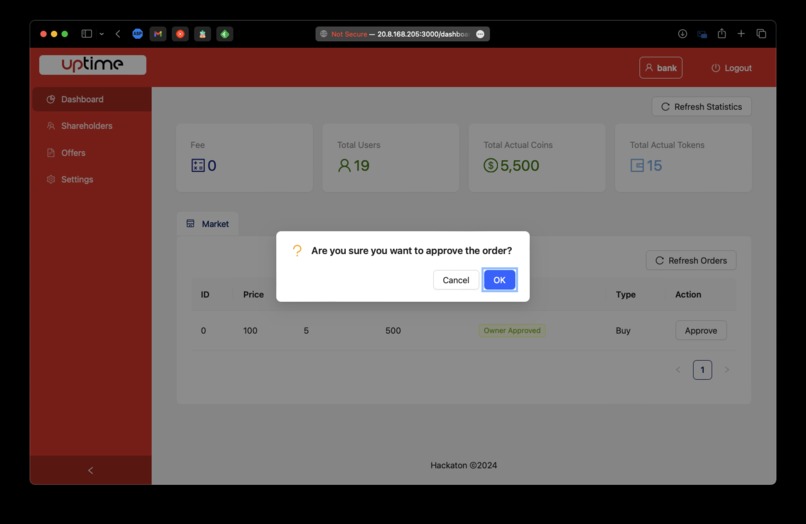Click the page options ellipsis in address bar
This screenshot has width=806, height=524.
[480, 34]
